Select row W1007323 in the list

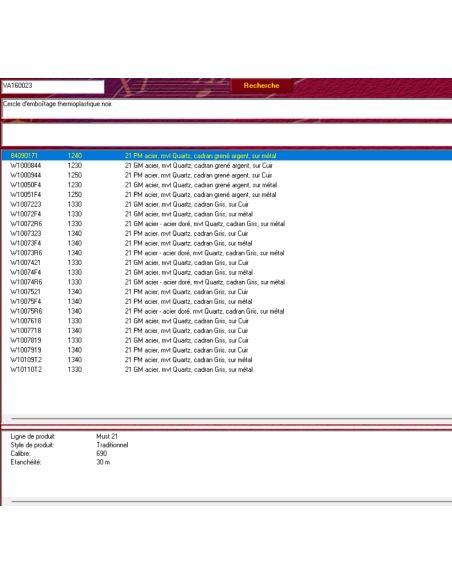[227, 233]
